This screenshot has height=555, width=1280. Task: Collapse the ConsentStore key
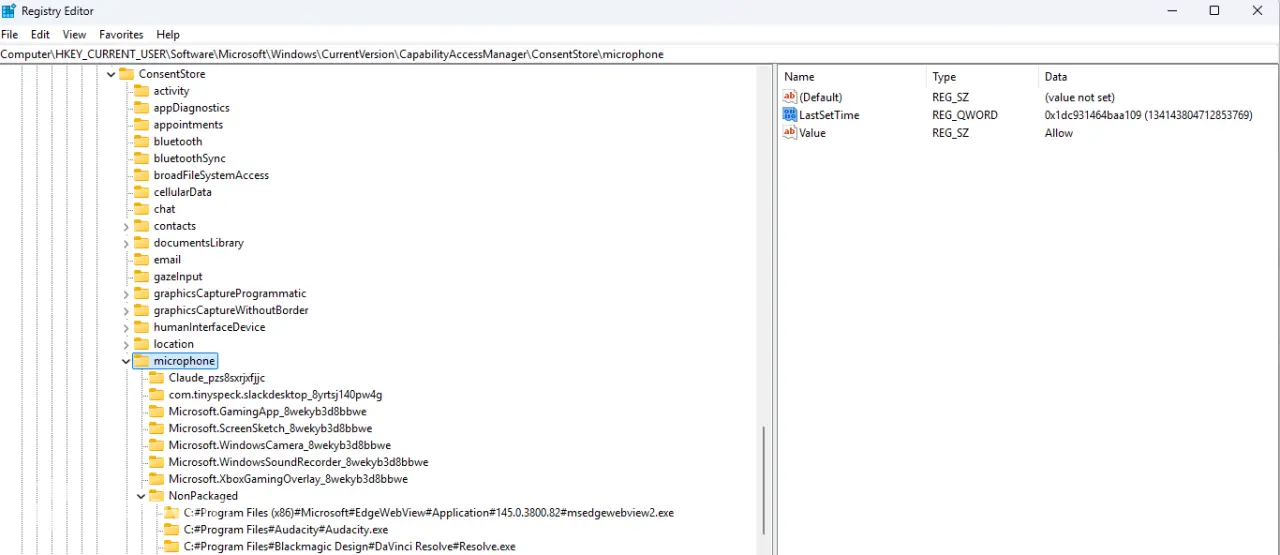click(111, 74)
